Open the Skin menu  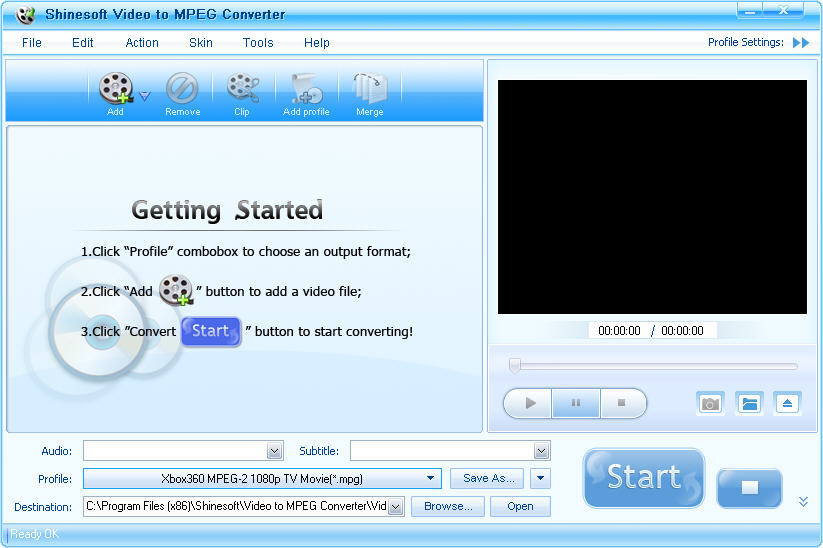pos(200,43)
